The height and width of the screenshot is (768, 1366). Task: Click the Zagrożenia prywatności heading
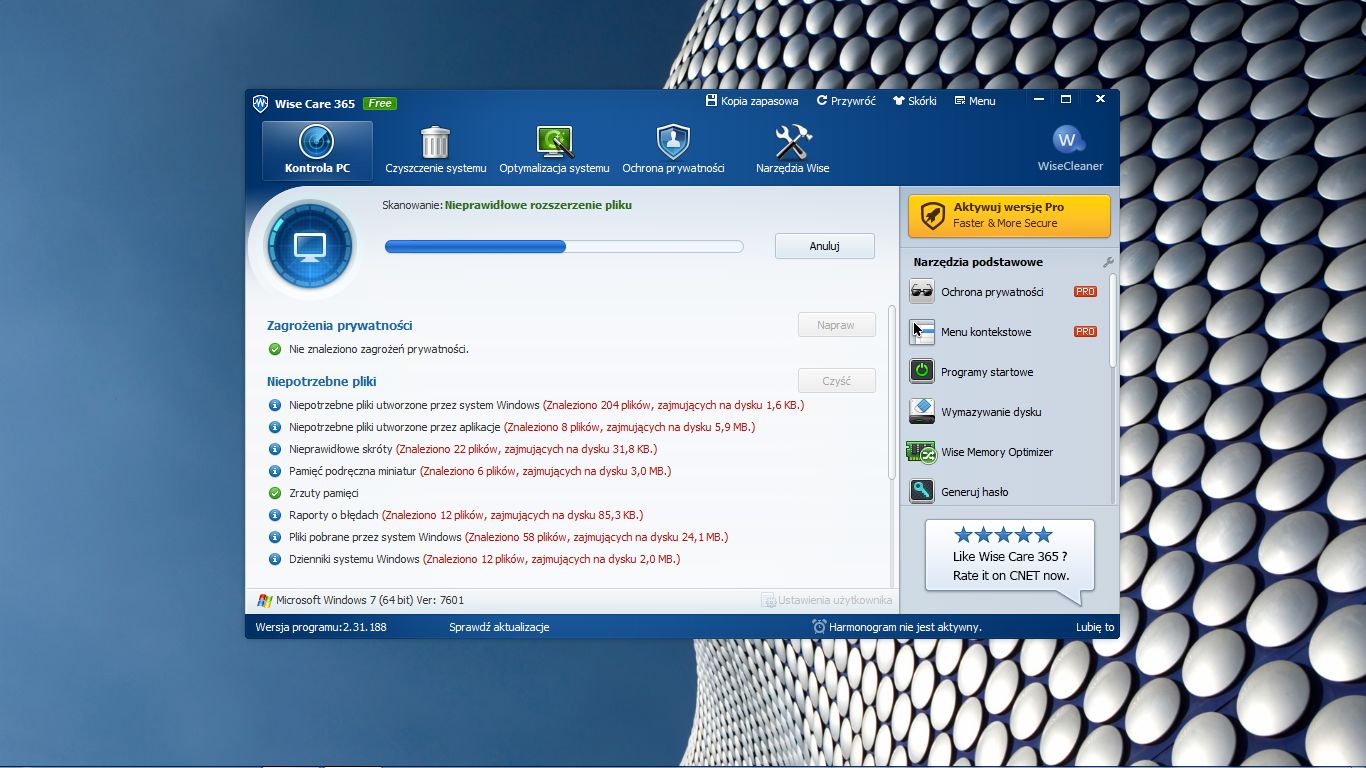click(x=340, y=325)
